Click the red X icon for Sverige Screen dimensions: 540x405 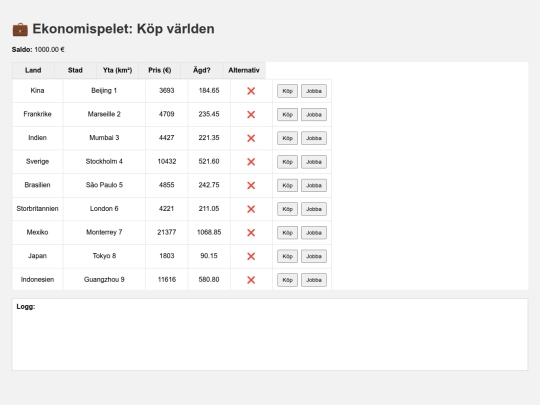(251, 162)
